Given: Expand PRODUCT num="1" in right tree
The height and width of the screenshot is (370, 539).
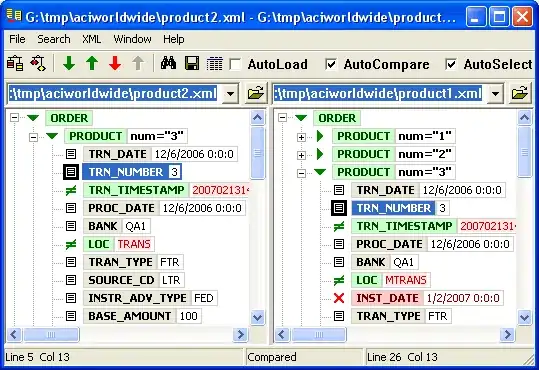Looking at the screenshot, I should (x=301, y=137).
